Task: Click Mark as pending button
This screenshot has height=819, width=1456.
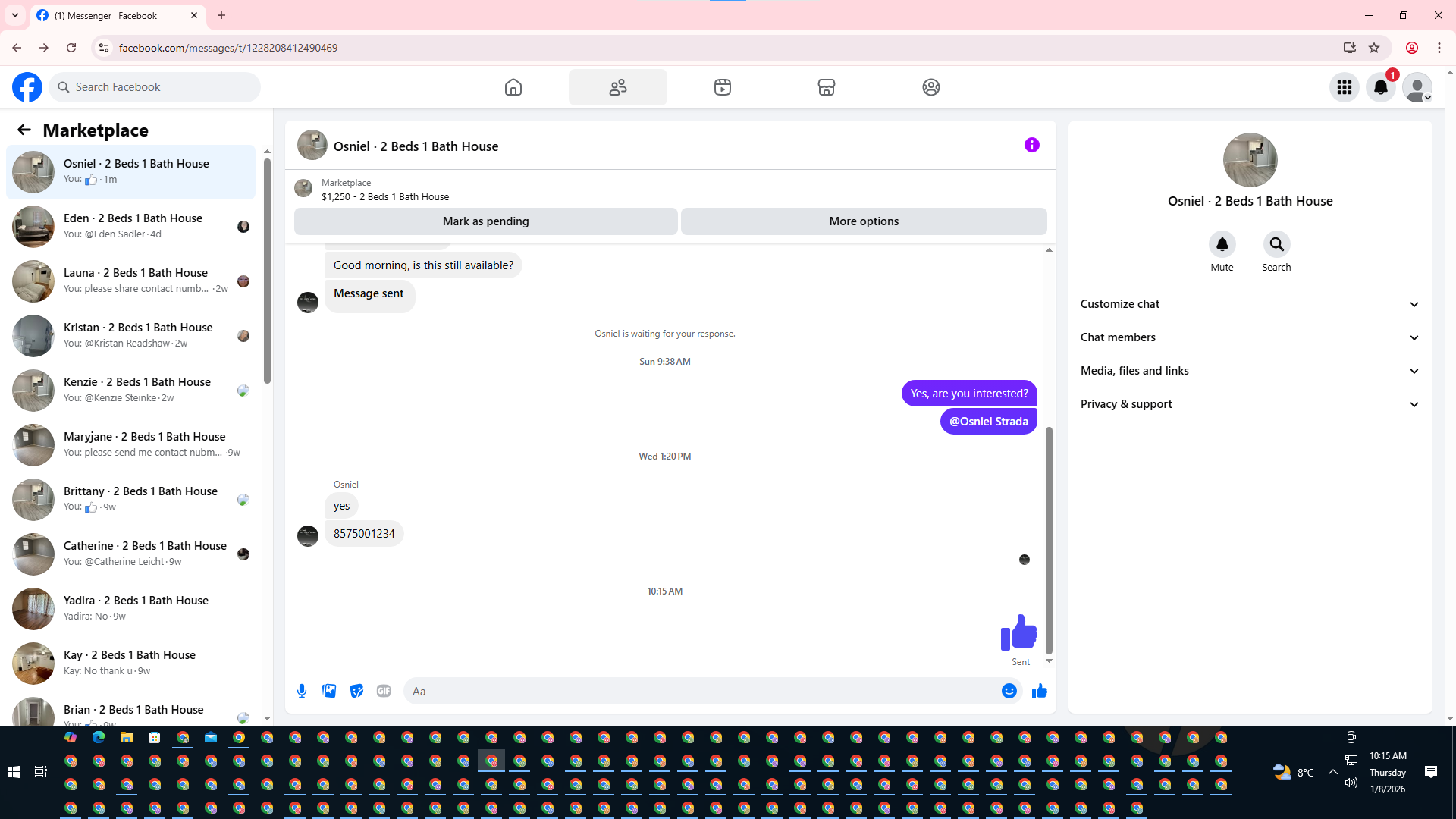Action: tap(486, 221)
